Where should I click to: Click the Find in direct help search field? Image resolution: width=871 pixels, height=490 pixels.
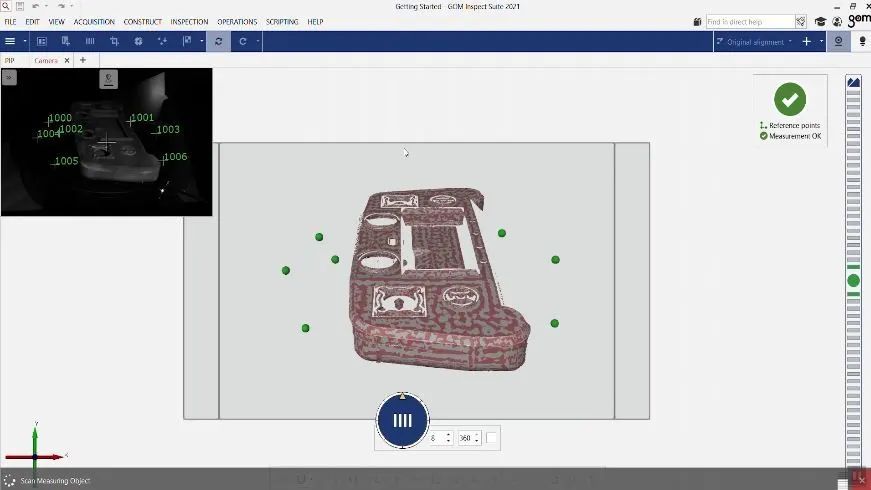[x=749, y=21]
